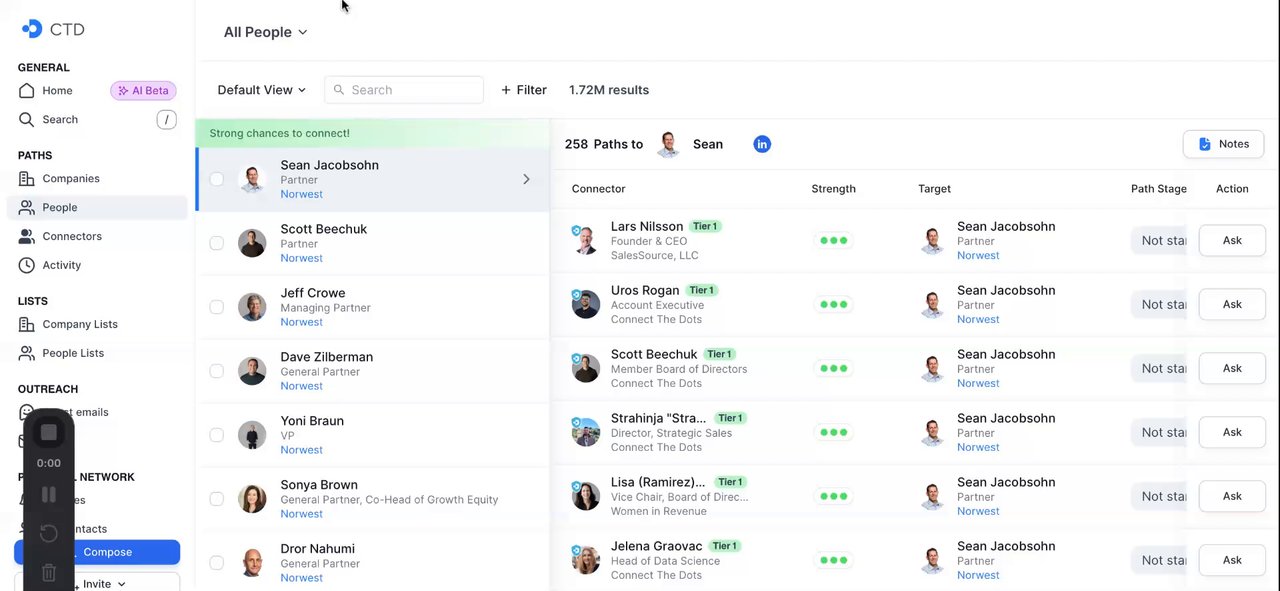Click Jeff Crowe's avatar photo
The height and width of the screenshot is (591, 1280).
tap(252, 307)
